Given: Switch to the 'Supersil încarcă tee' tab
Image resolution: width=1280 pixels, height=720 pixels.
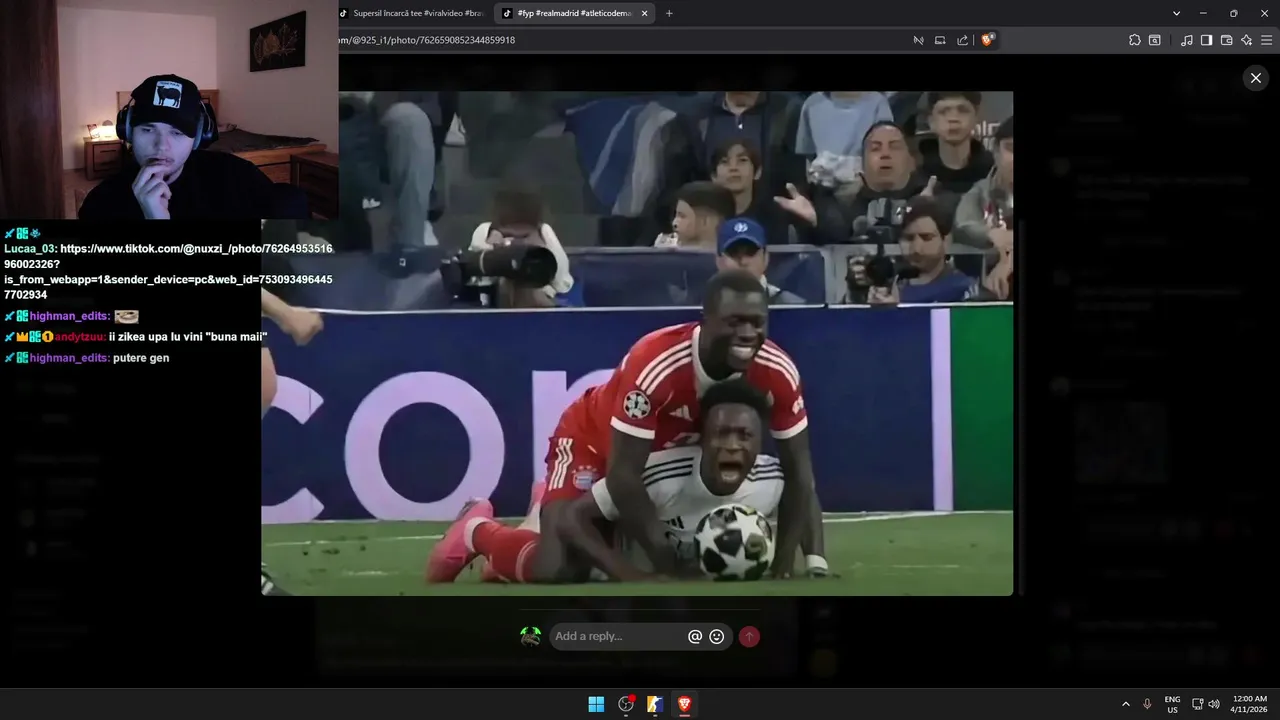Looking at the screenshot, I should click(x=411, y=13).
